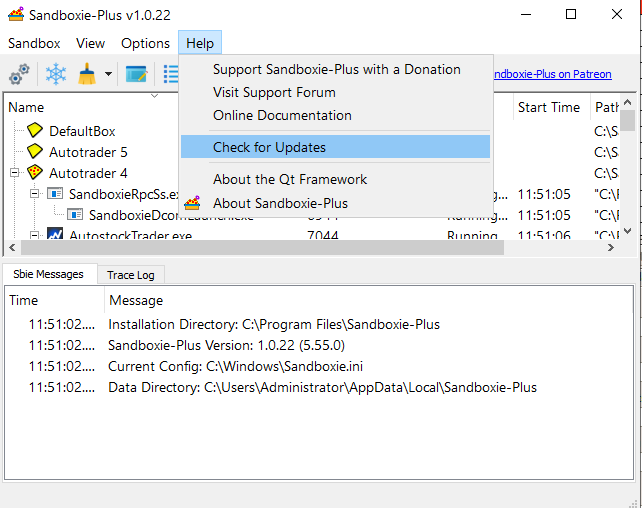Click the Autotrader 5 sandbox icon
Viewport: 642px width, 508px height.
click(x=35, y=152)
